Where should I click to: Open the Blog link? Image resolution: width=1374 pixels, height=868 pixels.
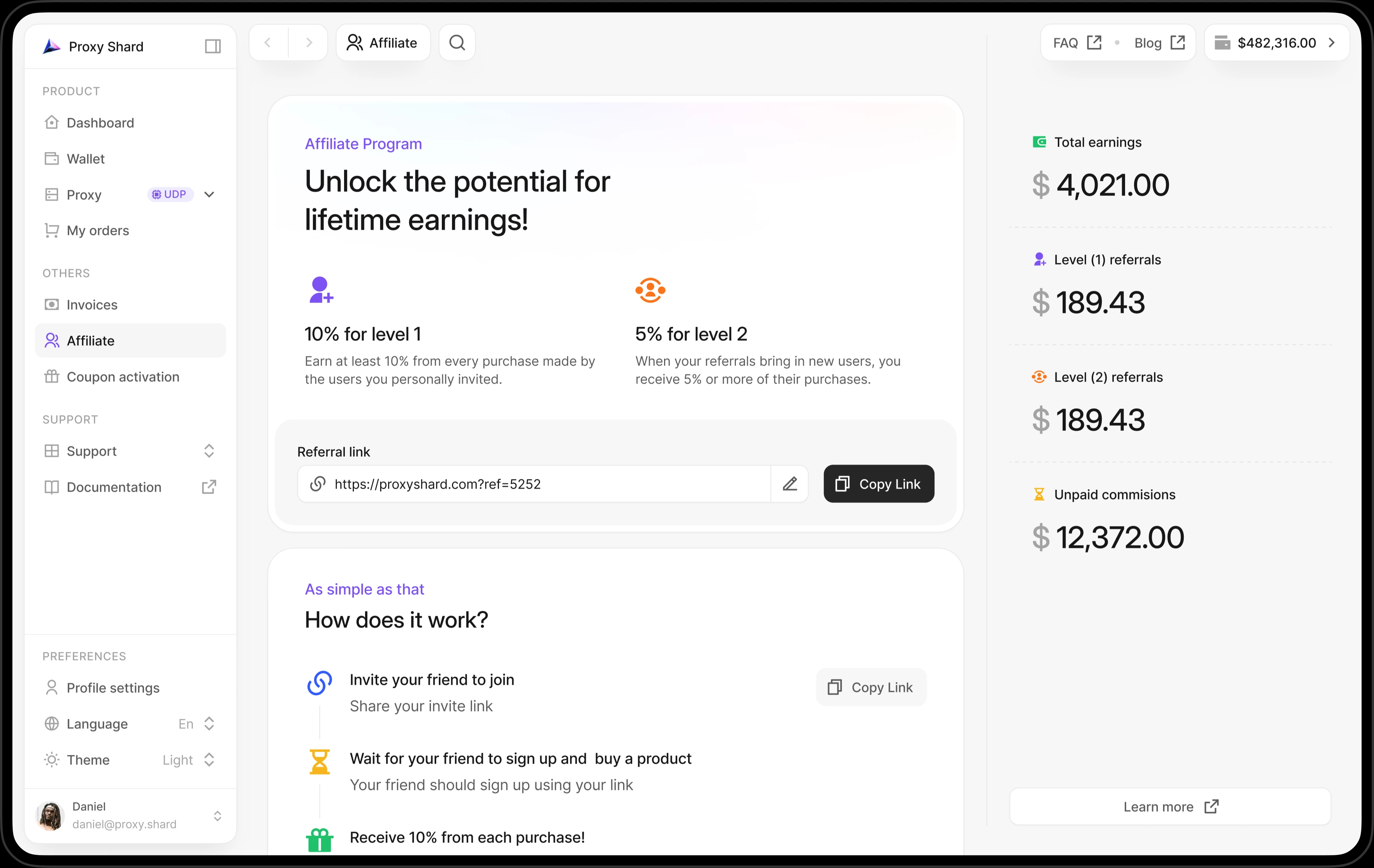pos(1159,43)
